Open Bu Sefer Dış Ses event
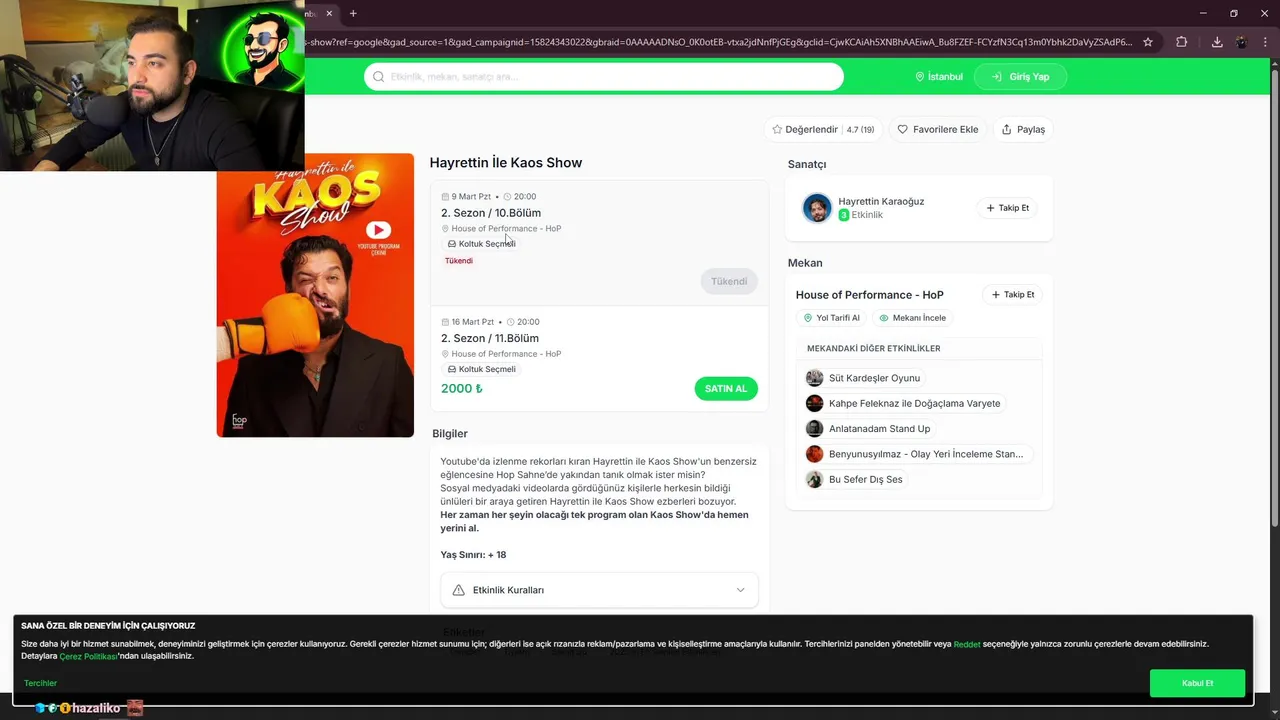The height and width of the screenshot is (720, 1280). click(865, 479)
